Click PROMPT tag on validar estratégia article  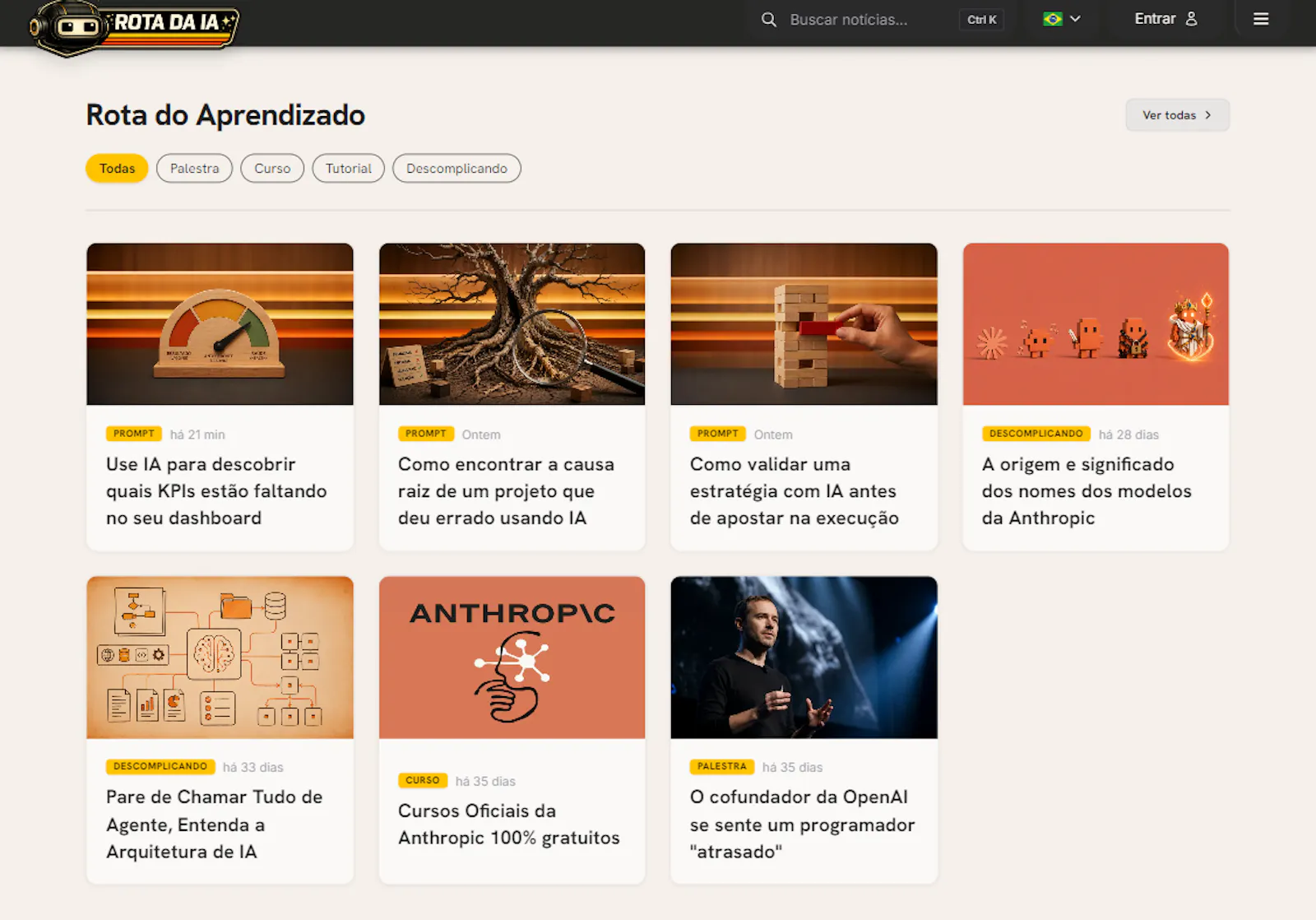tap(718, 434)
